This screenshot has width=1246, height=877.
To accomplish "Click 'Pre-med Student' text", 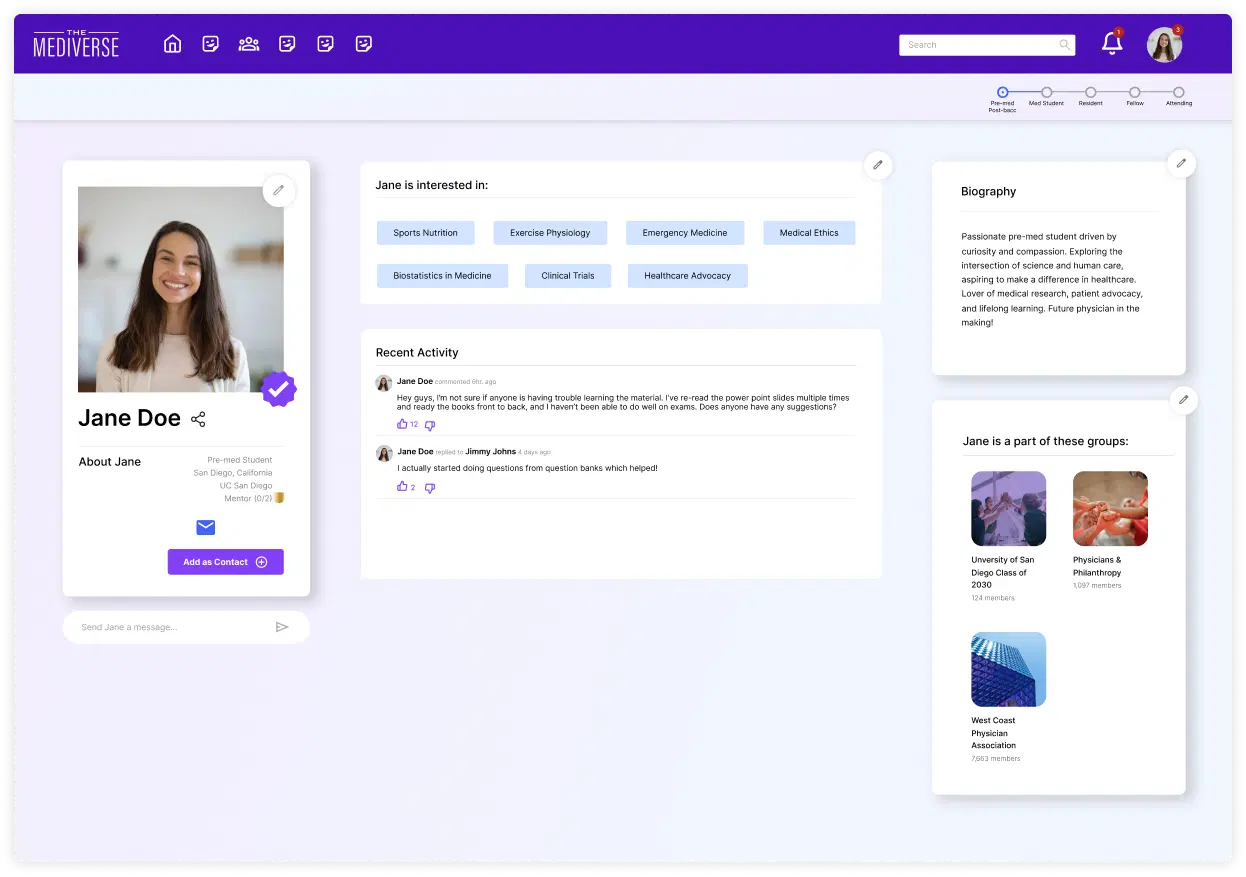I will [240, 460].
